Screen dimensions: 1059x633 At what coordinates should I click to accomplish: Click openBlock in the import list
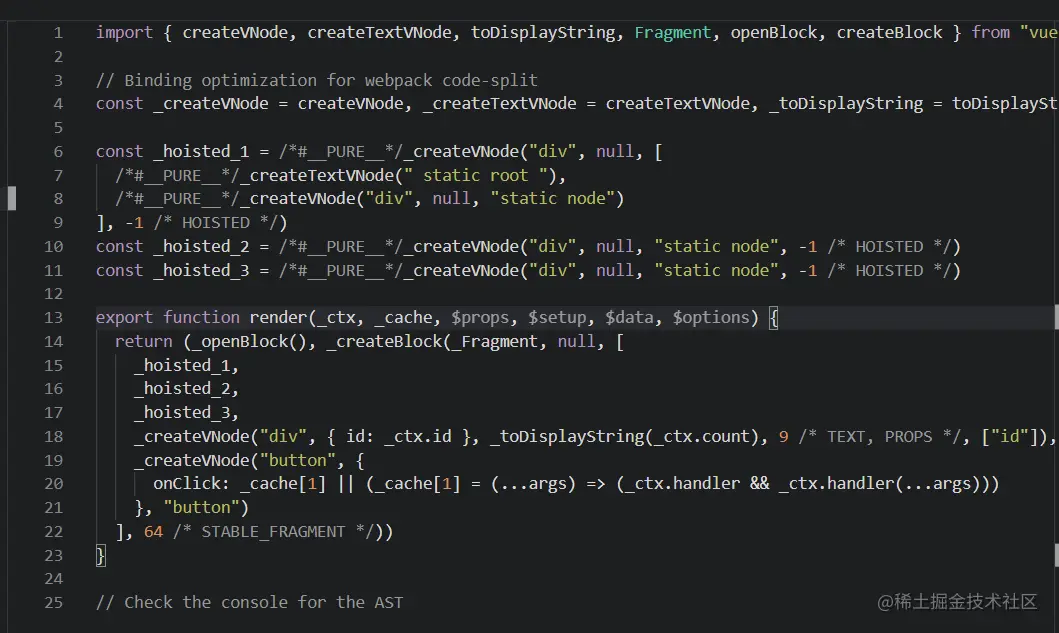point(773,32)
